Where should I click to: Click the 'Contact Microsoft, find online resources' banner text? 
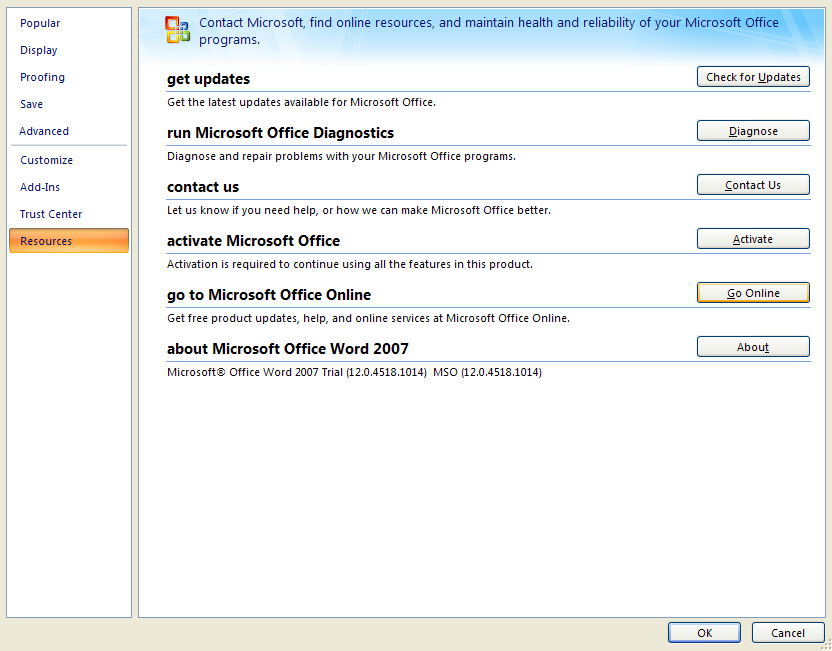coord(489,31)
